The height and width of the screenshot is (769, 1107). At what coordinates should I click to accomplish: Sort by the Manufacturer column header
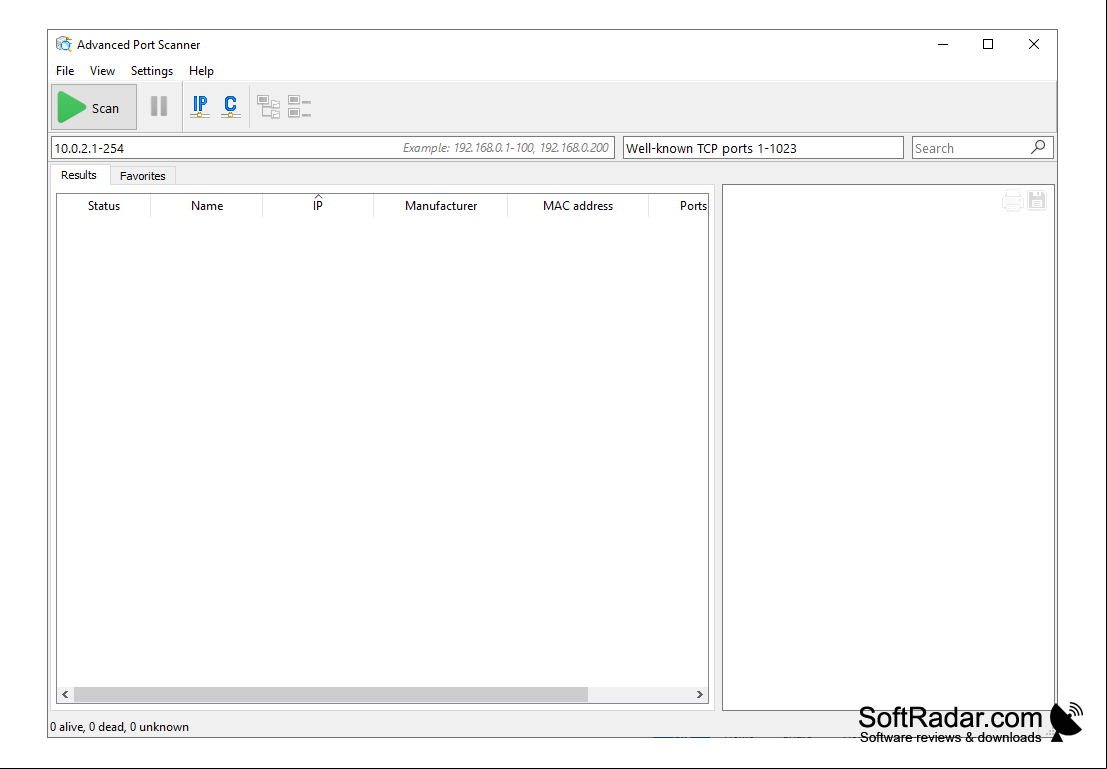tap(441, 205)
